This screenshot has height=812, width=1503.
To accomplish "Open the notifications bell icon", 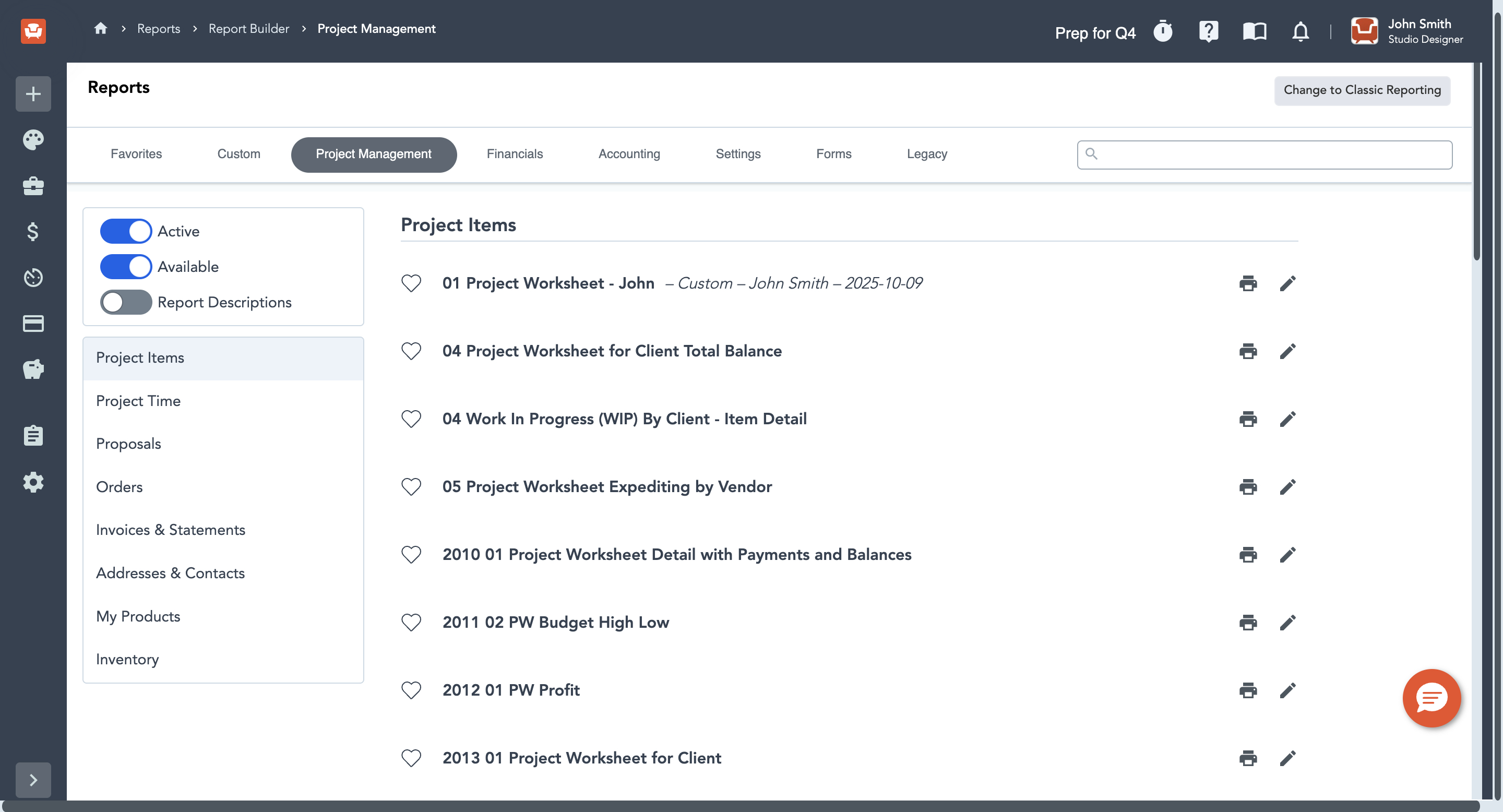I will tap(1301, 31).
